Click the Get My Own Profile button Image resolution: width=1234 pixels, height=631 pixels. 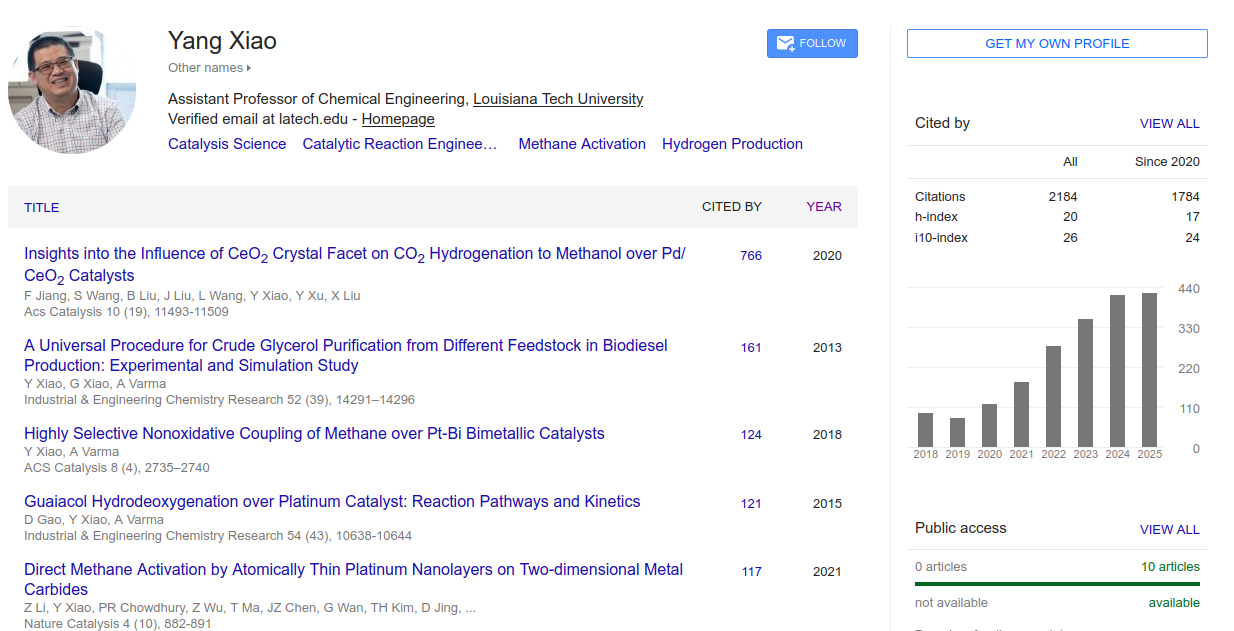(x=1057, y=43)
